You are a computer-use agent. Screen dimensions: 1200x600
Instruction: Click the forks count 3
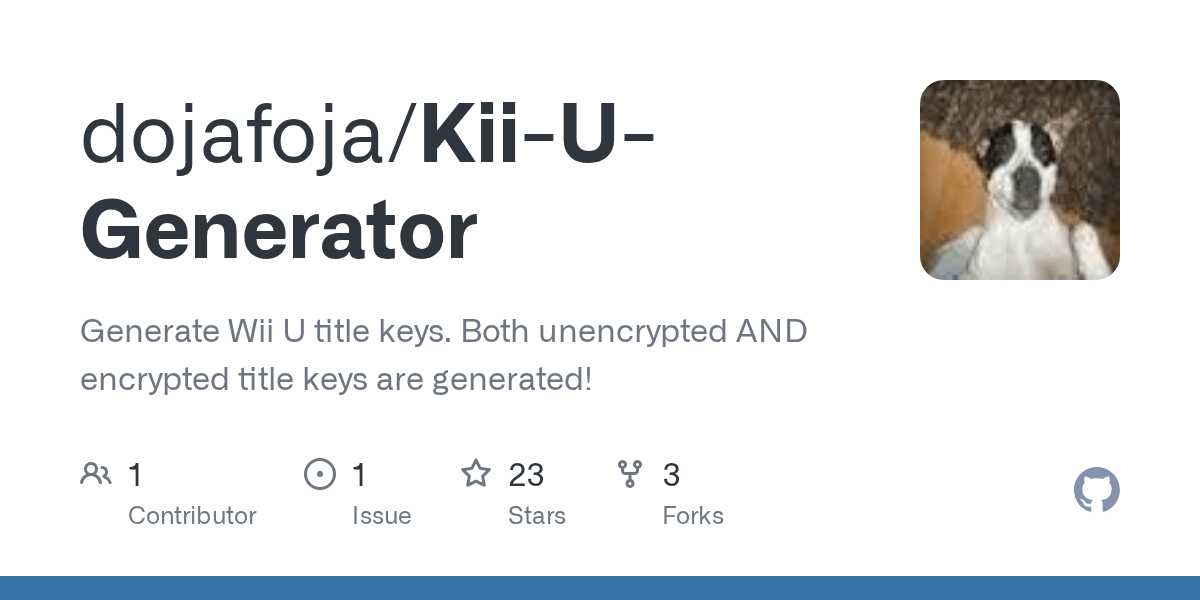coord(672,475)
